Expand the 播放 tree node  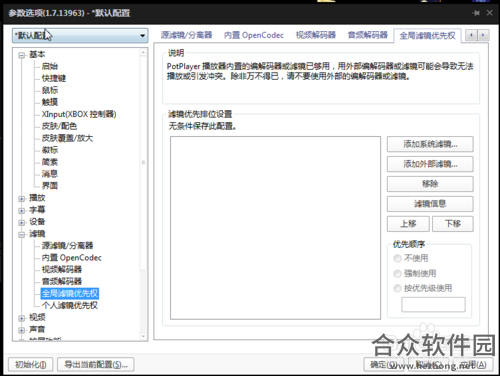point(22,199)
